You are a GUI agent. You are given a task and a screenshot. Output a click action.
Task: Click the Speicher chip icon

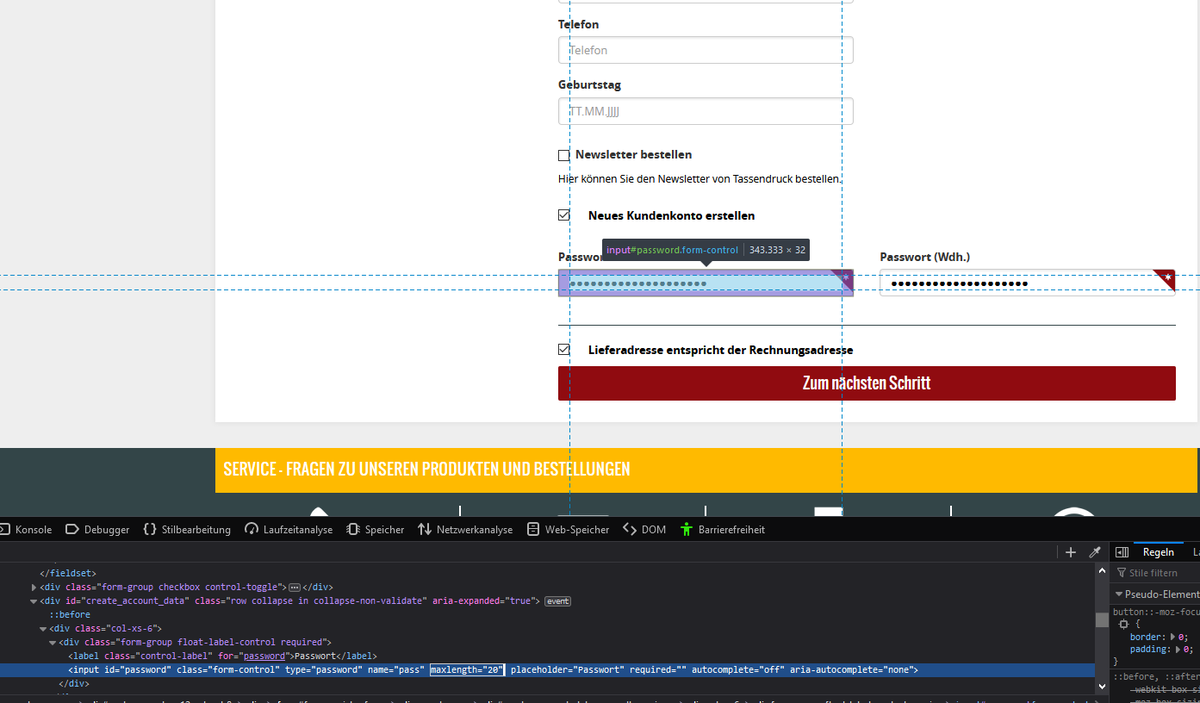pyautogui.click(x=353, y=530)
